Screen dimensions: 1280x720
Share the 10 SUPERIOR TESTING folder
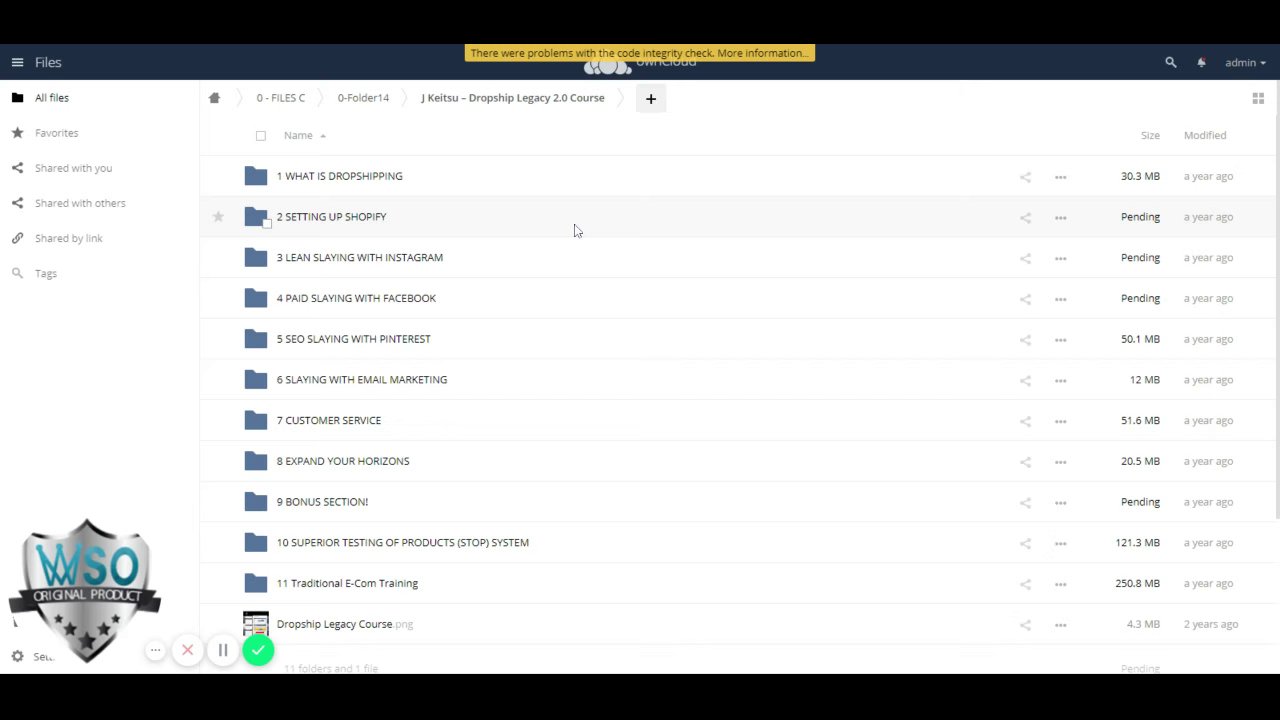coord(1025,543)
